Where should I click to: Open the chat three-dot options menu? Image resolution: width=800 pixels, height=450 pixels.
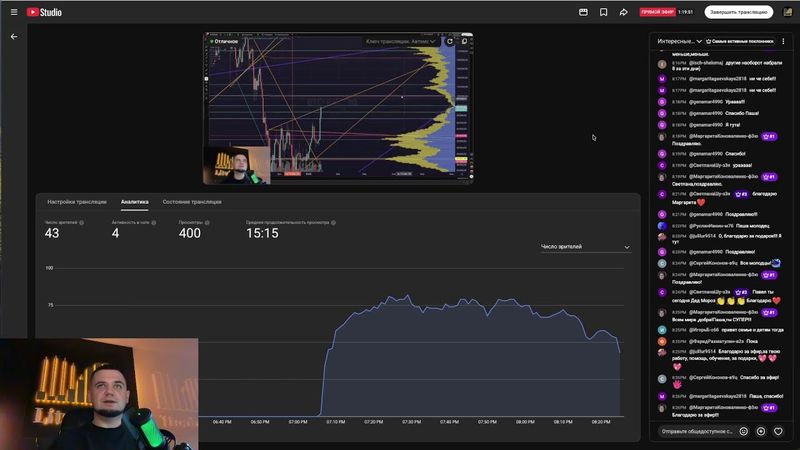point(783,41)
